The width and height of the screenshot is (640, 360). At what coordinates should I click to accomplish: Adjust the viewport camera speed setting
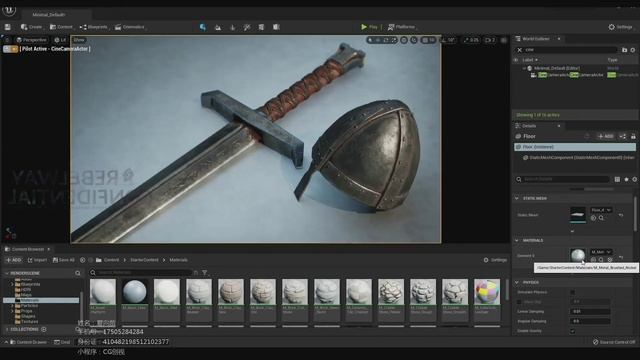coord(490,40)
